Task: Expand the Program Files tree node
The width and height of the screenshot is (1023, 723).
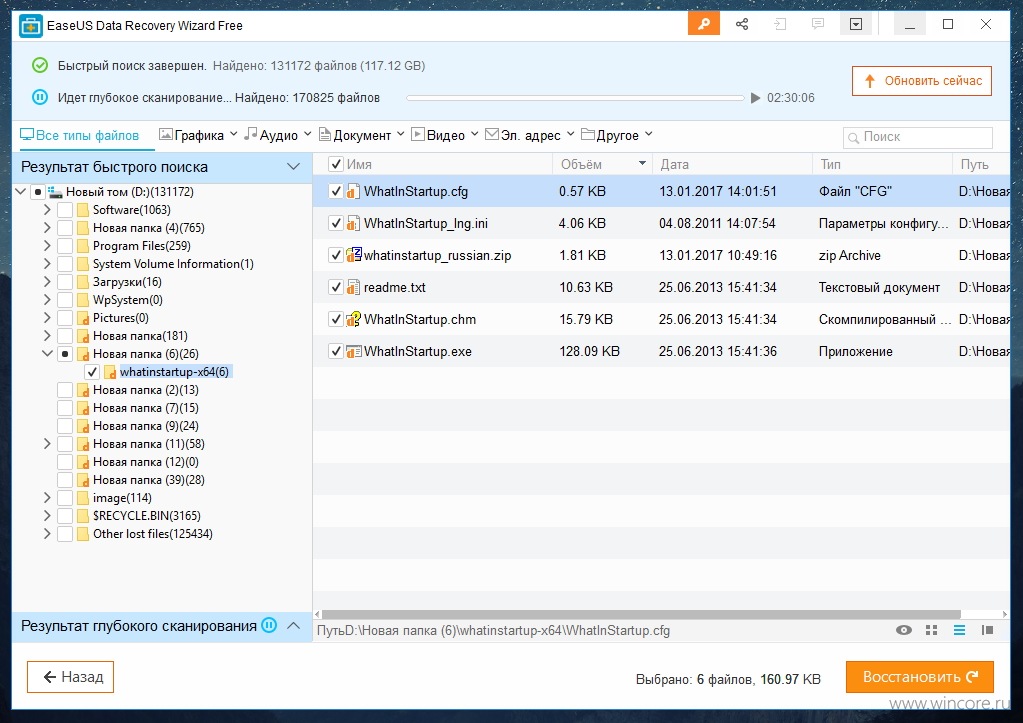Action: point(47,246)
